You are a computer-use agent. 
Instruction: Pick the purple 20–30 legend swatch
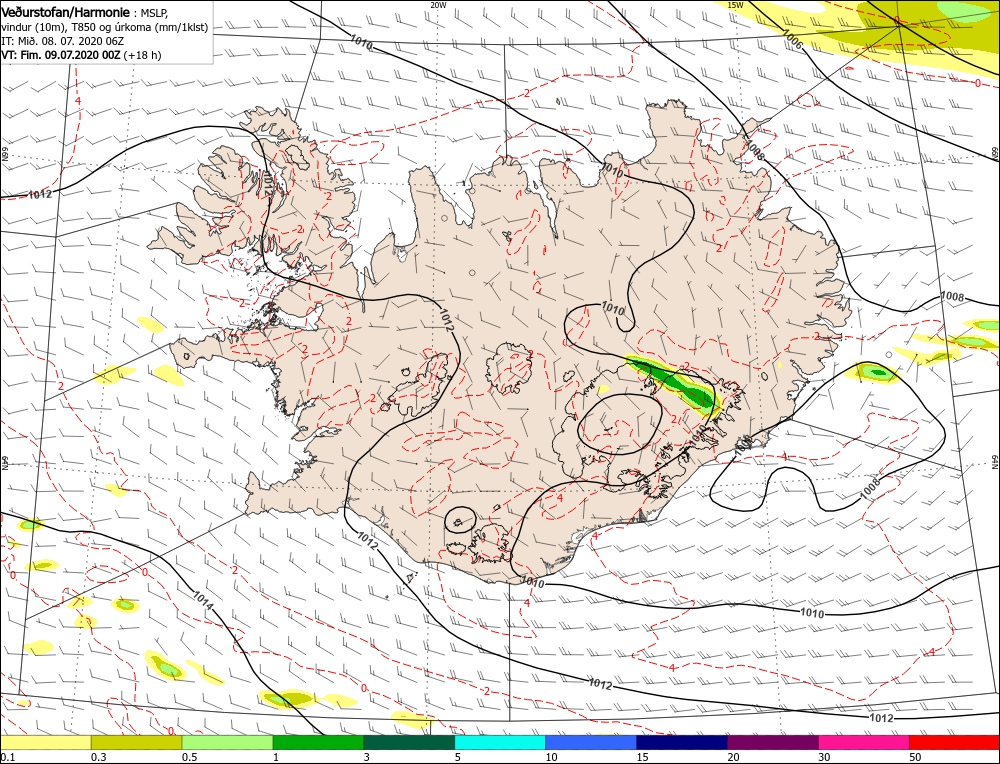pyautogui.click(x=772, y=742)
